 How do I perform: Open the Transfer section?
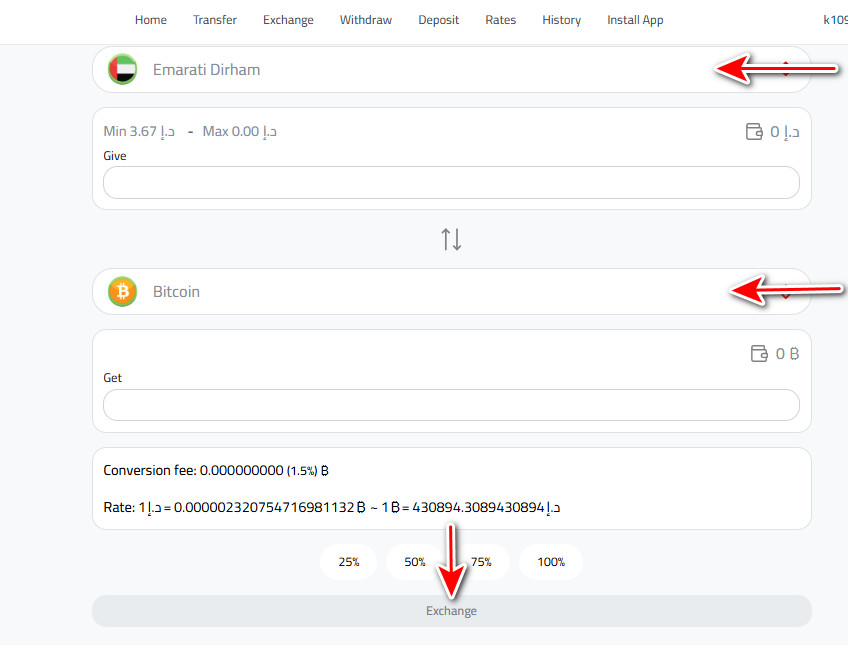[x=214, y=20]
